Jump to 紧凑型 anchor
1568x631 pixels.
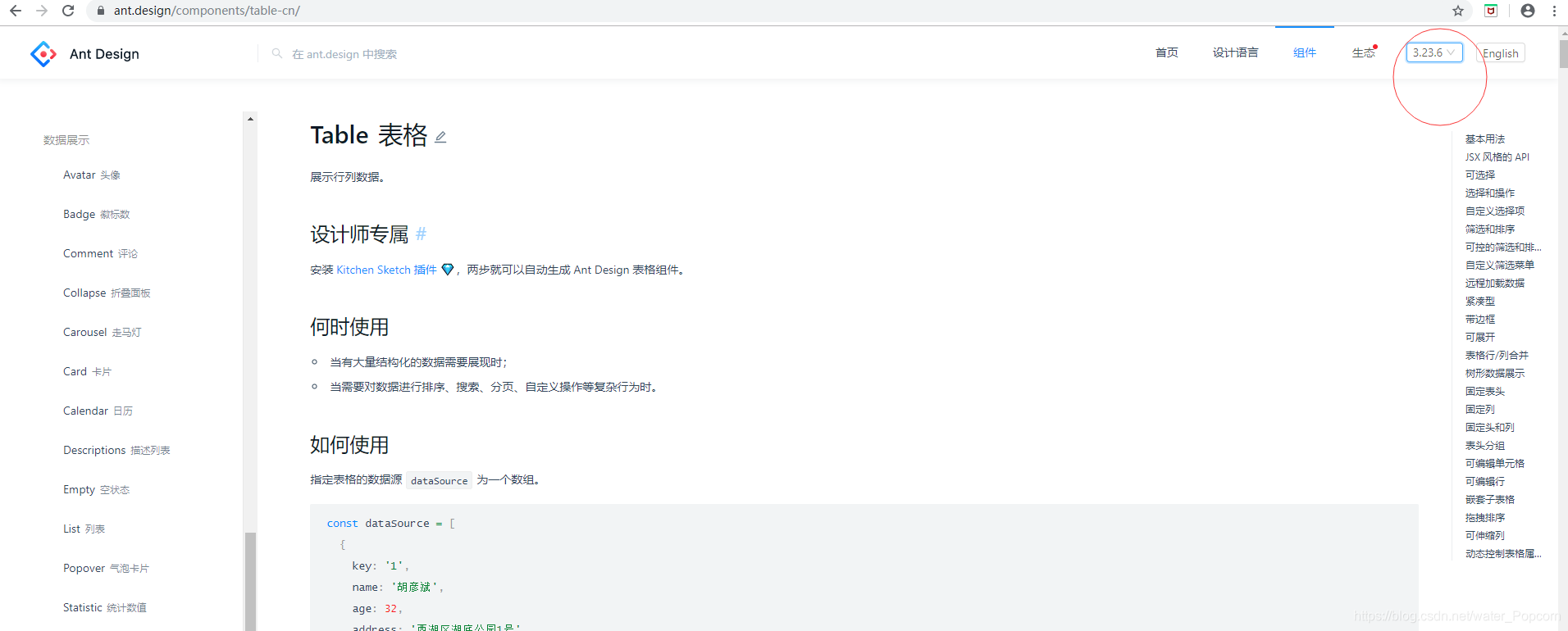coord(1480,301)
